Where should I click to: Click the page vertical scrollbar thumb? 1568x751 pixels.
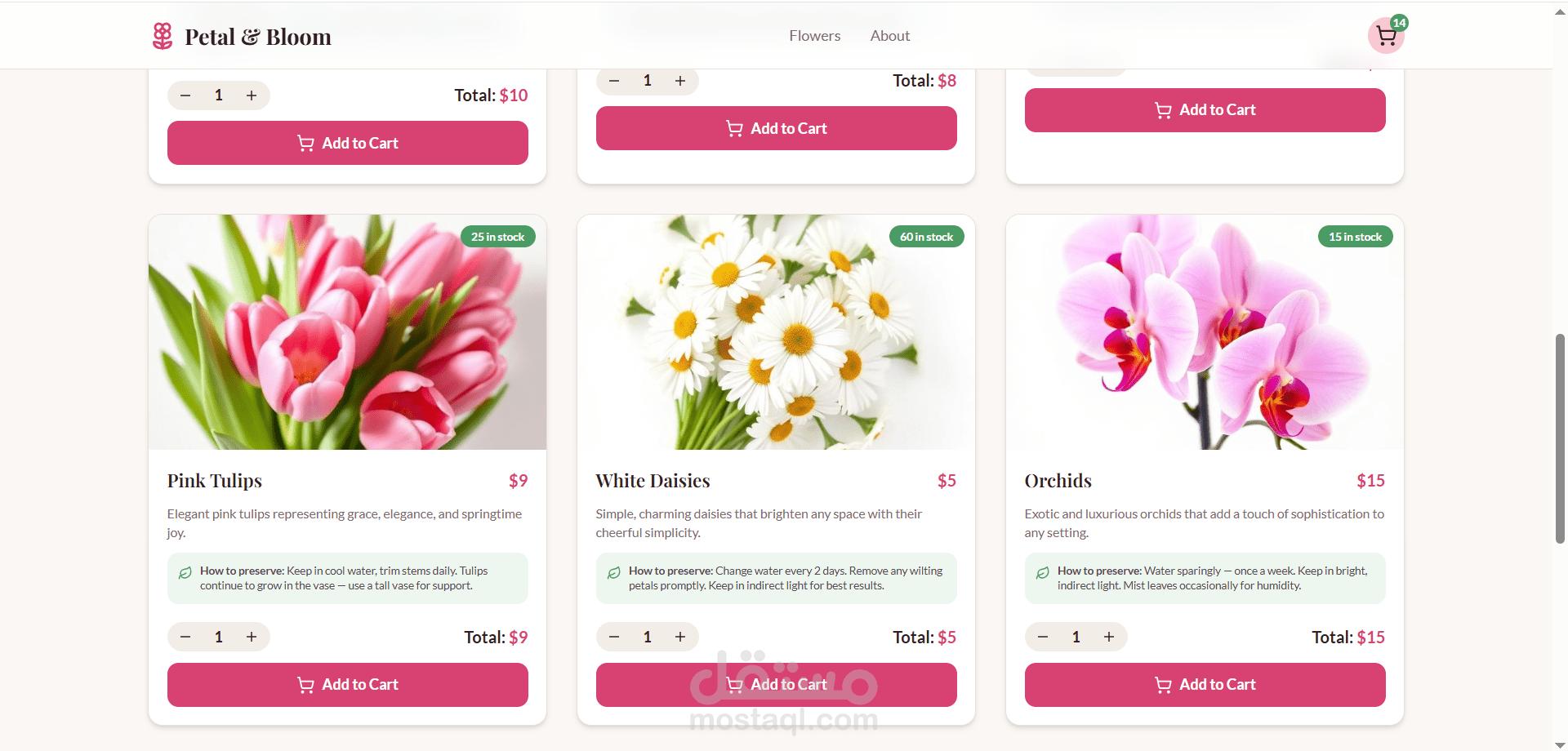point(1560,438)
